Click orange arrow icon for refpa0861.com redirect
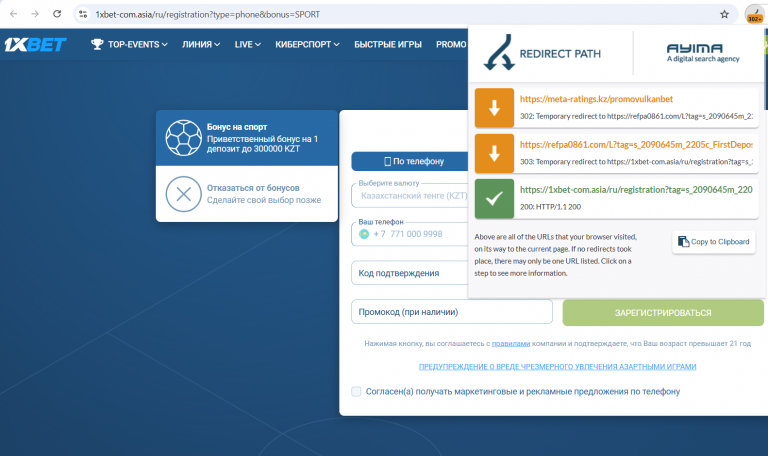 click(494, 153)
